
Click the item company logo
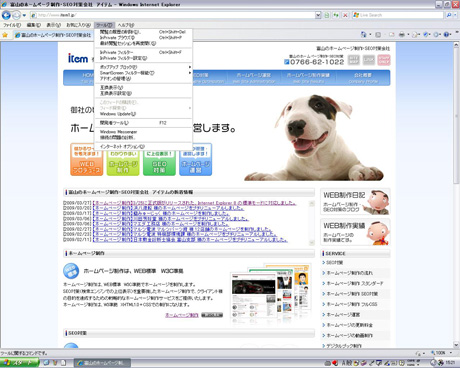click(78, 58)
